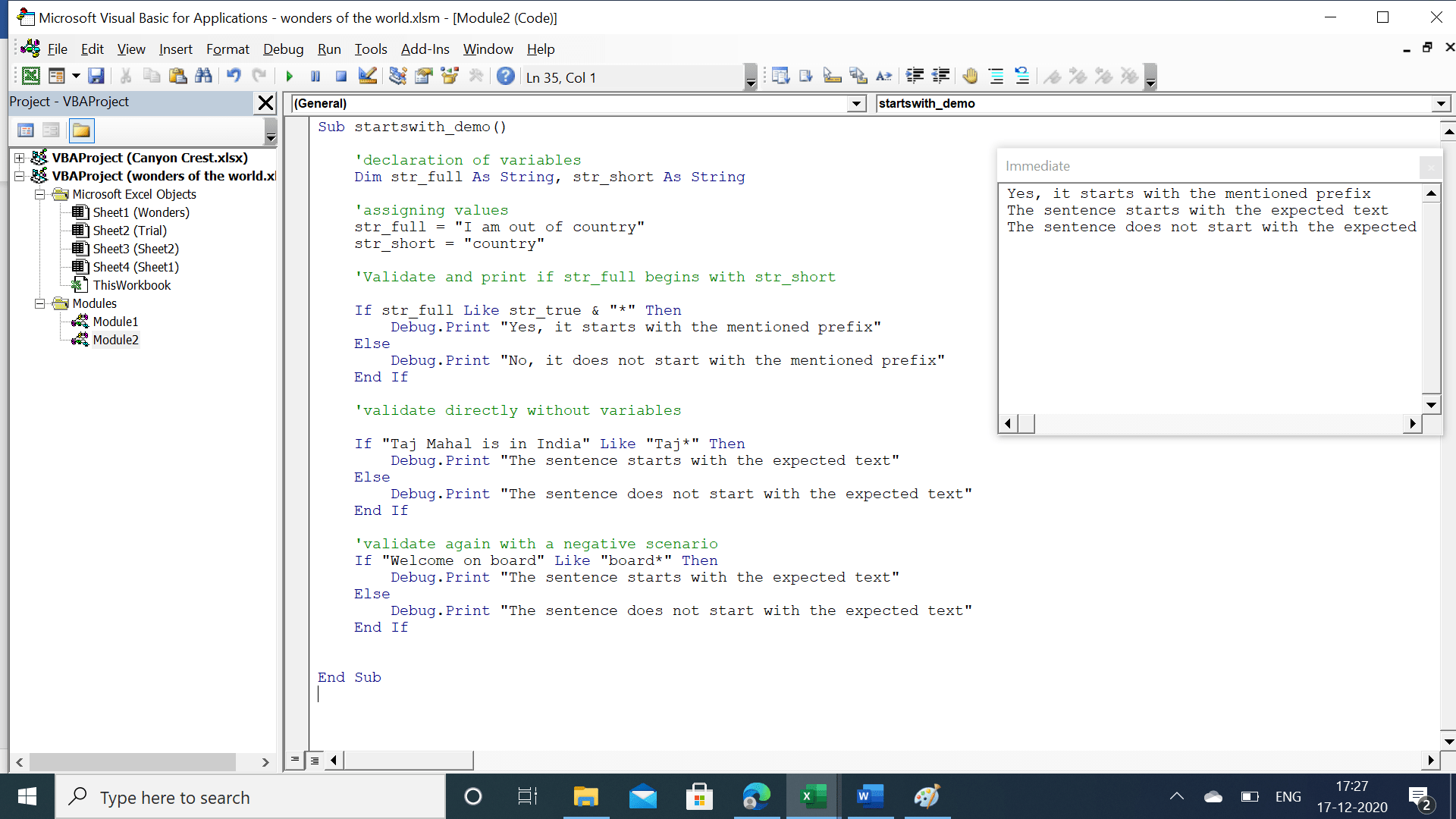
Task: Expand VBAProject (Canyon Crest.xlsx) tree node
Action: 20,158
